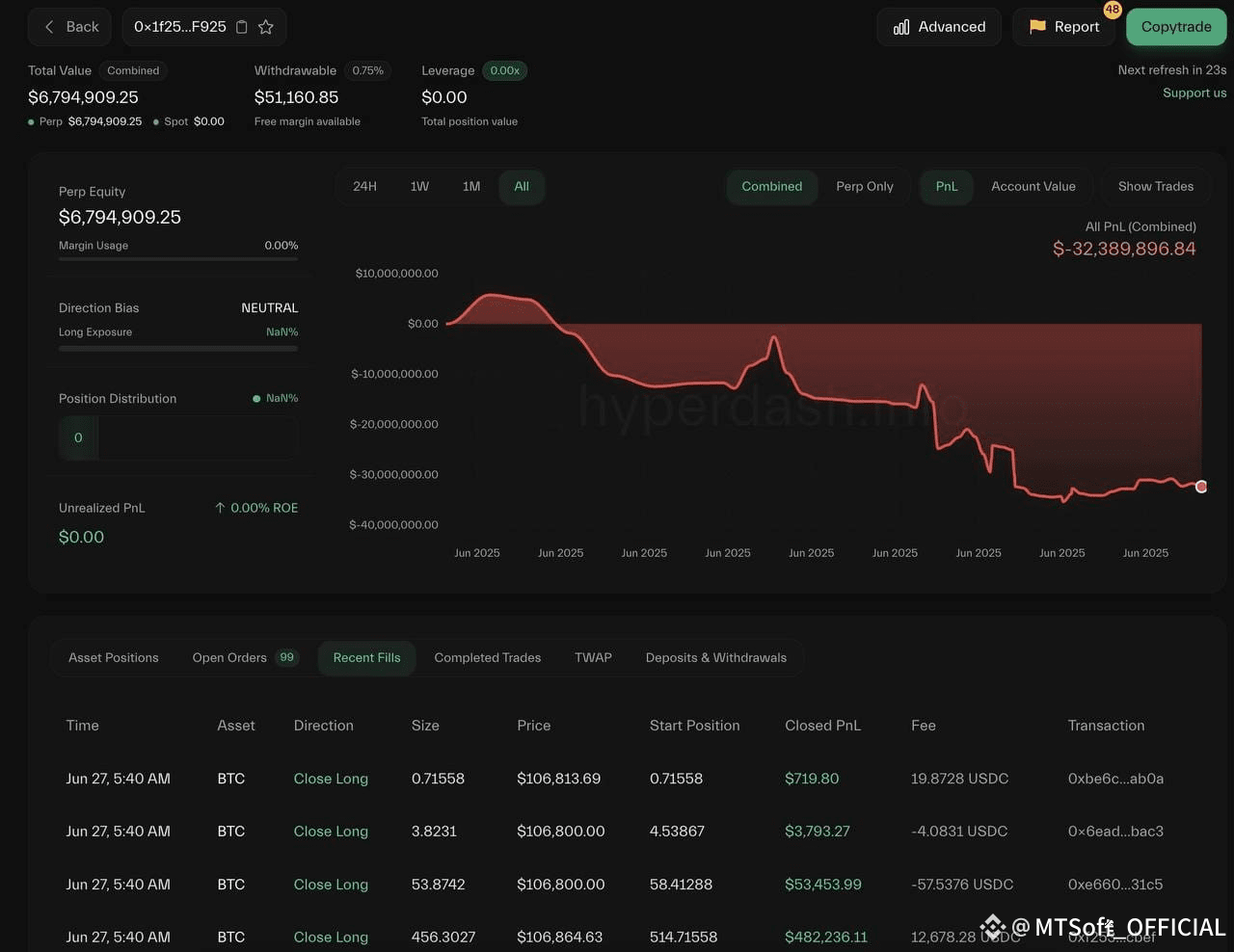This screenshot has height=952, width=1234.
Task: Click the Report flag icon
Action: pos(1037,27)
